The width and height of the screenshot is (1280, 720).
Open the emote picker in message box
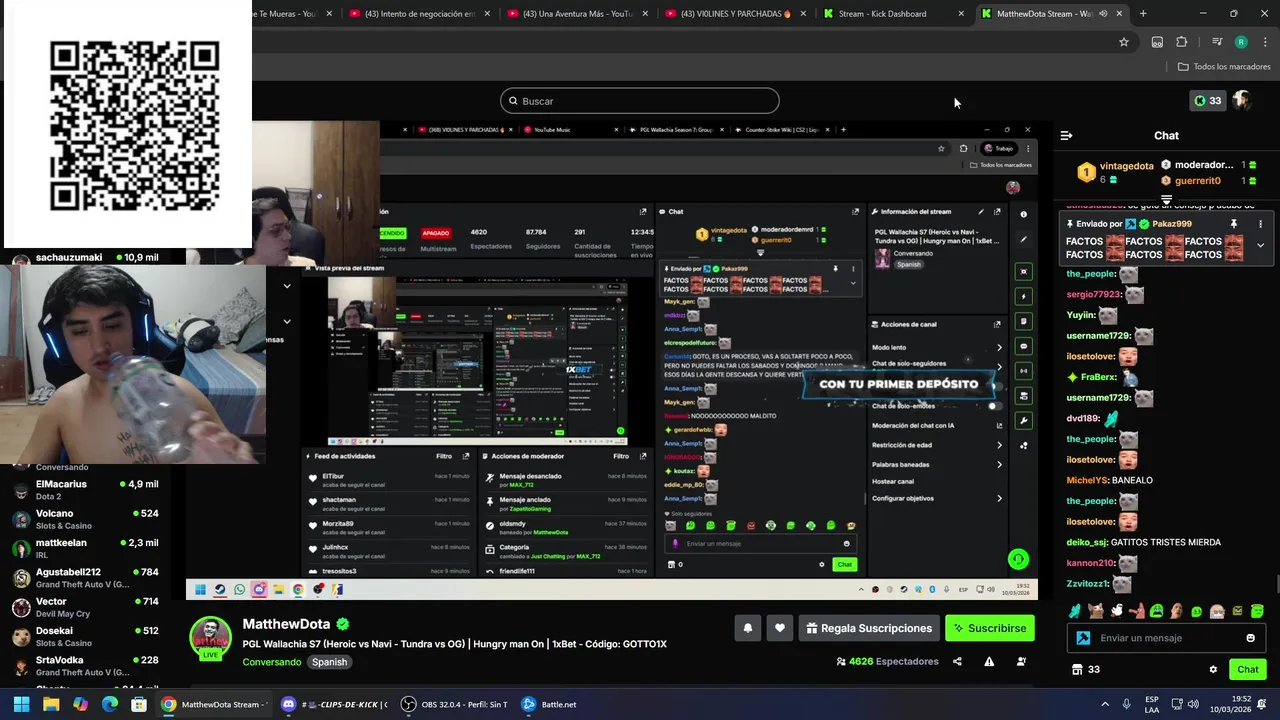click(1250, 638)
